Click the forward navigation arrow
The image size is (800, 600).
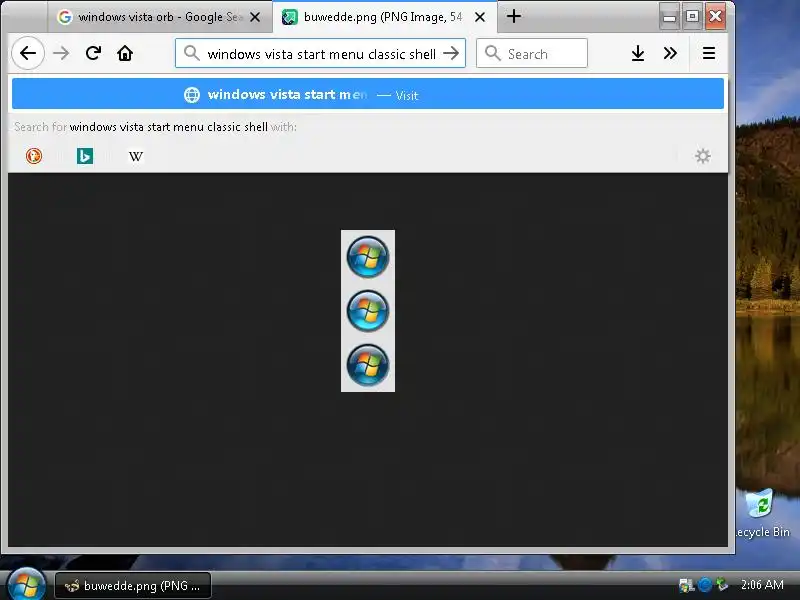pyautogui.click(x=61, y=53)
